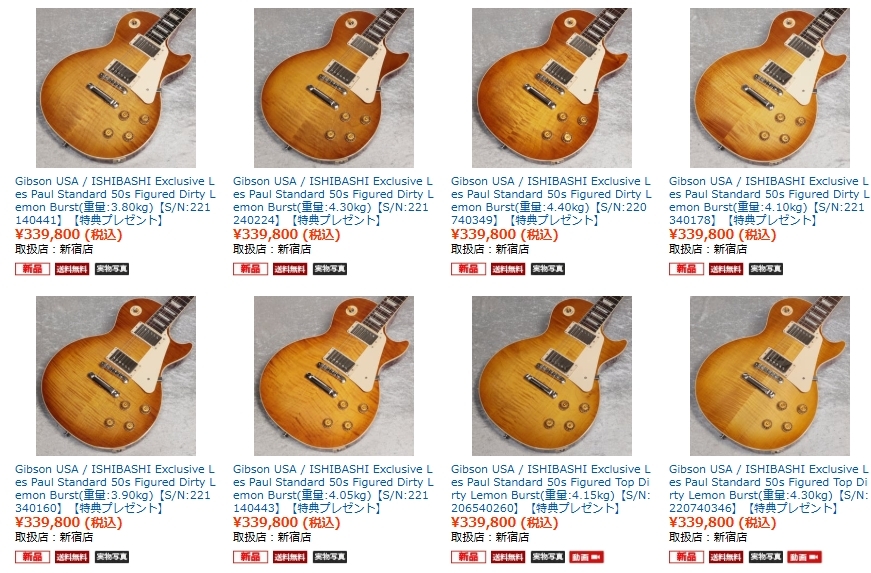
Task: Click the 送料無料 badge under the 4.40kg guitar
Action: (508, 269)
